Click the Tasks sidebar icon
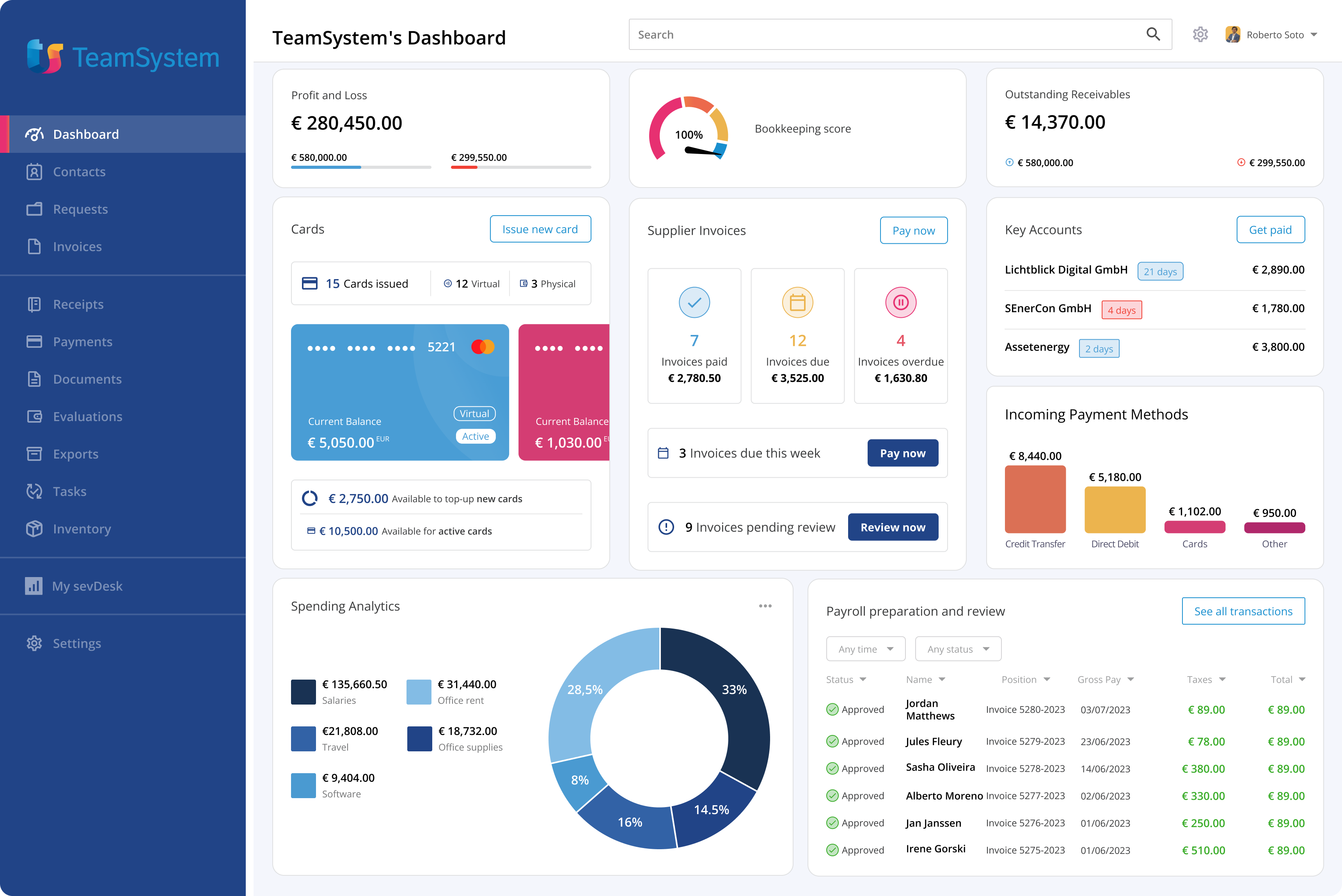This screenshot has height=896, width=1342. pyautogui.click(x=34, y=491)
